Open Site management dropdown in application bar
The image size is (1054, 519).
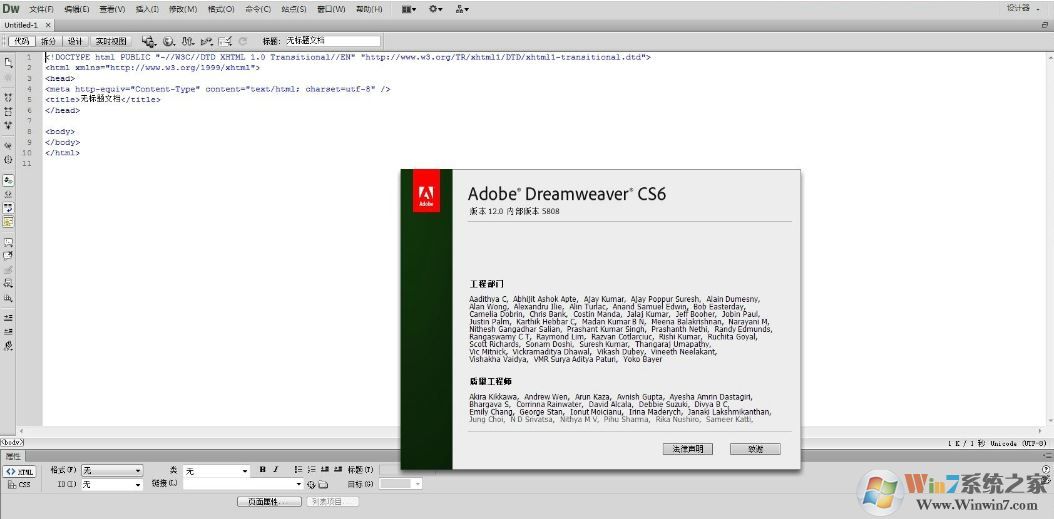pyautogui.click(x=462, y=9)
